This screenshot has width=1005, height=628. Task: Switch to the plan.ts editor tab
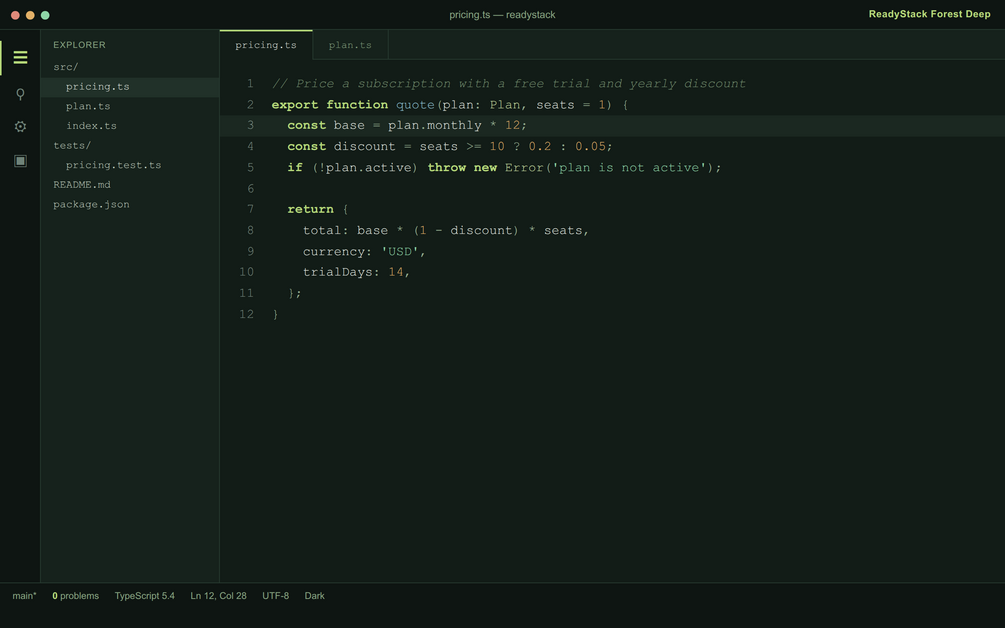[x=350, y=45]
